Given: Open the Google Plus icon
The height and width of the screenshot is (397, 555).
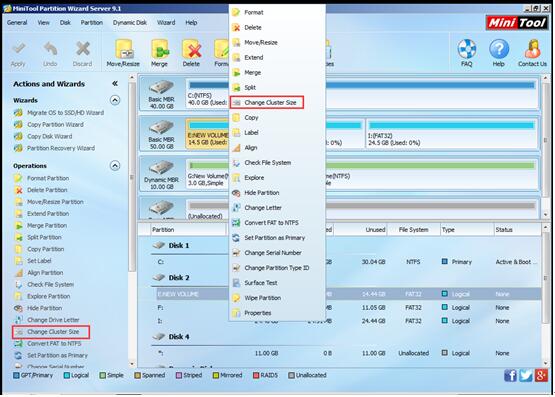Looking at the screenshot, I should 541,375.
